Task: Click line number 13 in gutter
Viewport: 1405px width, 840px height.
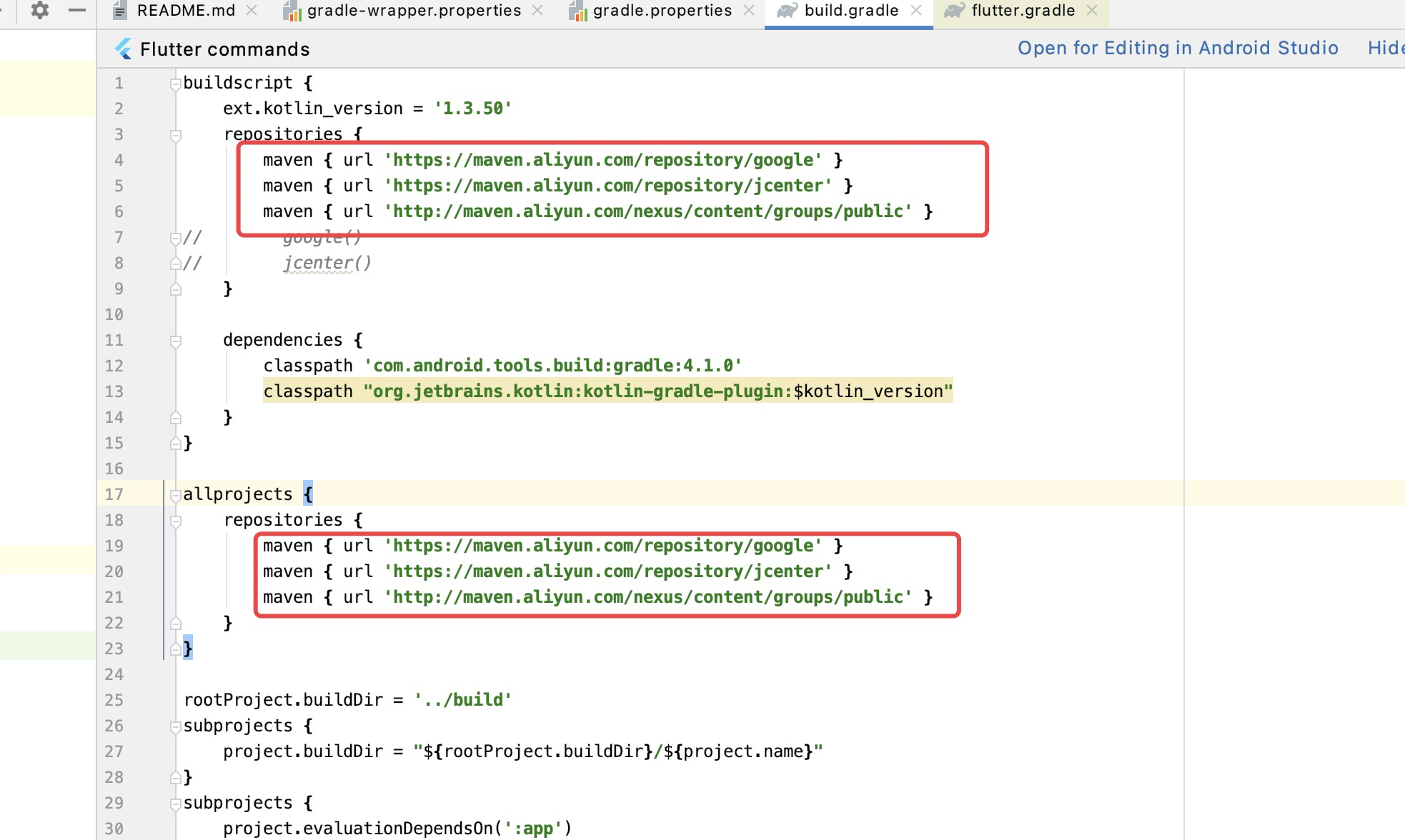Action: (x=114, y=391)
